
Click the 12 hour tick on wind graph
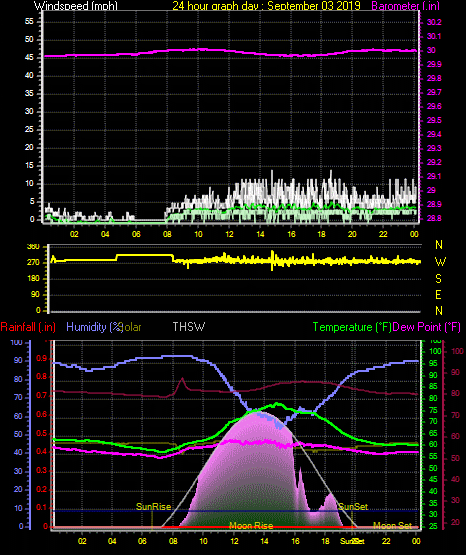pyautogui.click(x=229, y=234)
